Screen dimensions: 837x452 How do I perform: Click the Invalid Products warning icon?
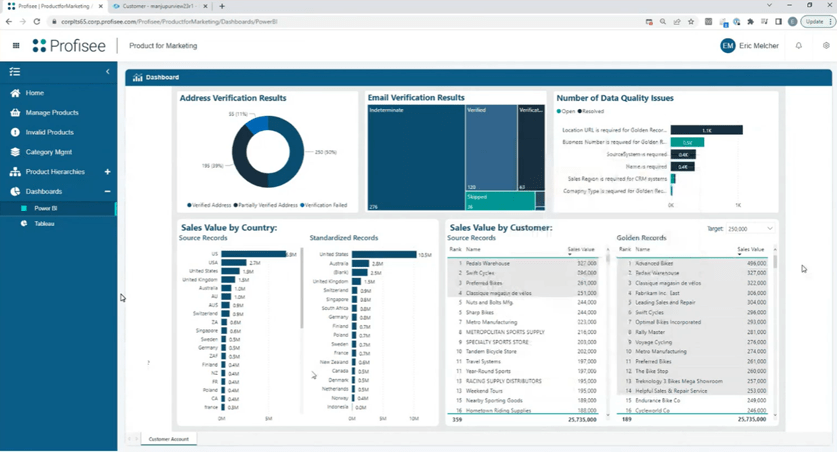(15, 132)
